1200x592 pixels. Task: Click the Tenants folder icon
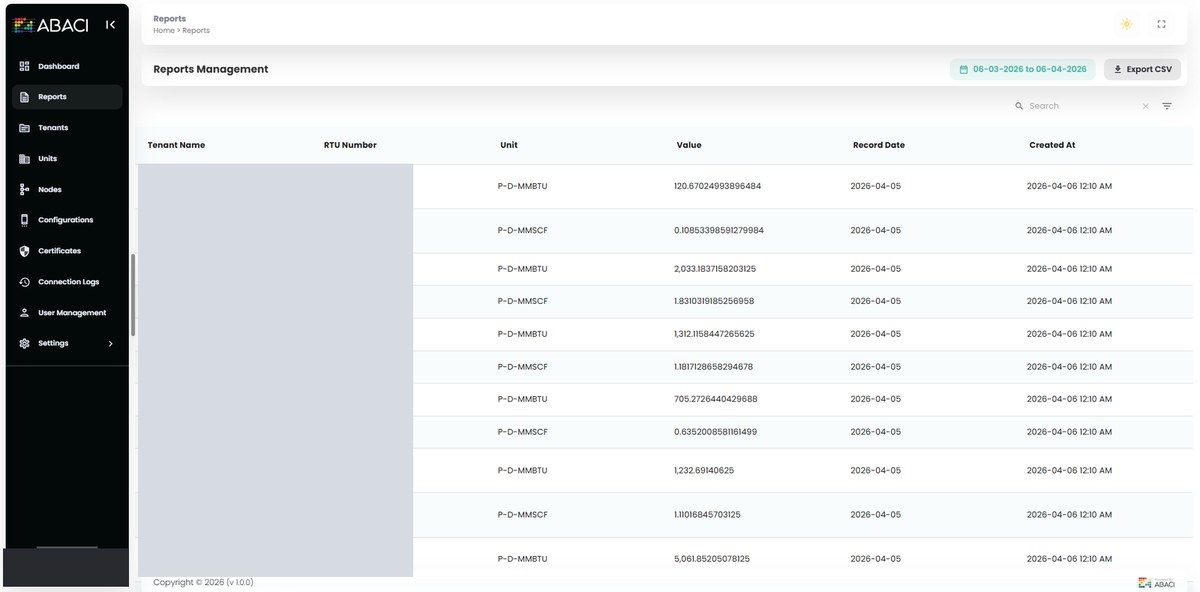tap(24, 128)
